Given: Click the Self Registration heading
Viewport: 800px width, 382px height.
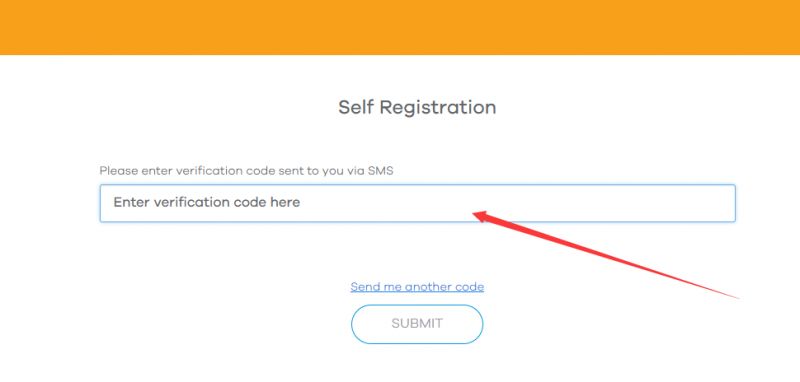Looking at the screenshot, I should click(417, 108).
